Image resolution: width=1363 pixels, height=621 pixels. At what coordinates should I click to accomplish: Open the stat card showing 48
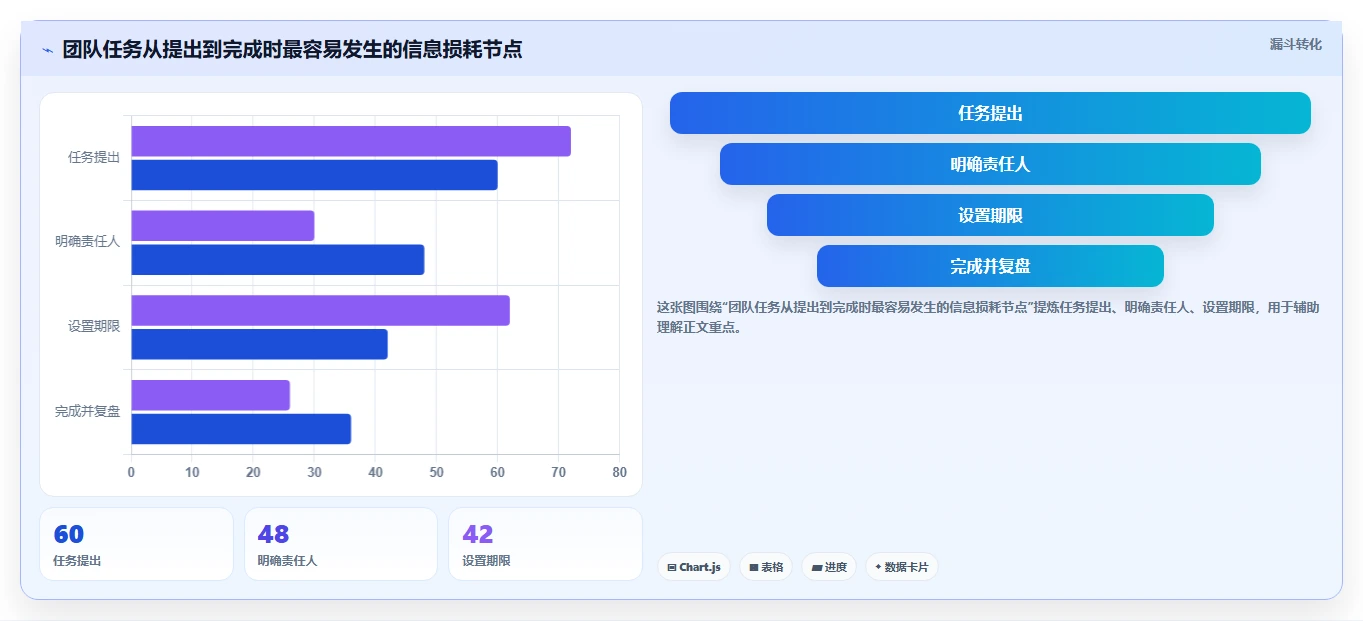[341, 544]
